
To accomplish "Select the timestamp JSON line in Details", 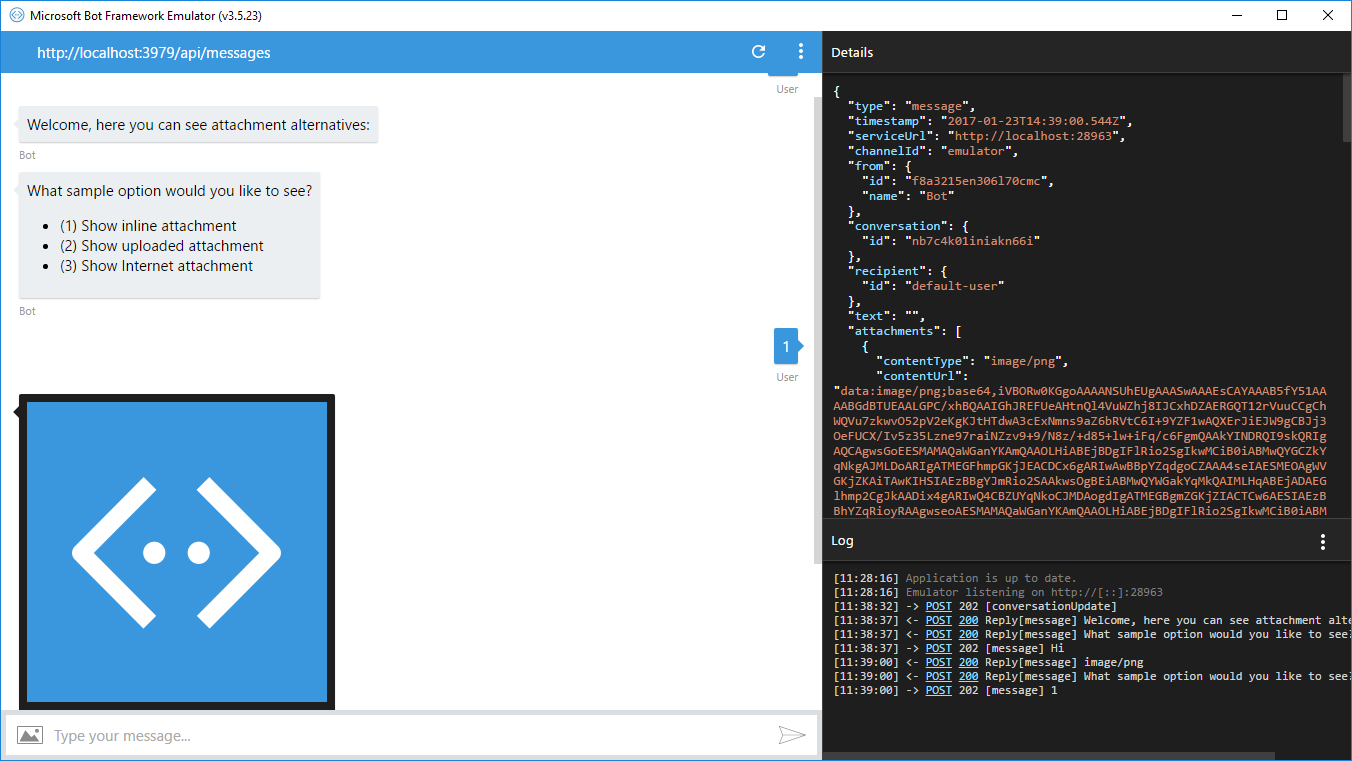I will [x=989, y=121].
